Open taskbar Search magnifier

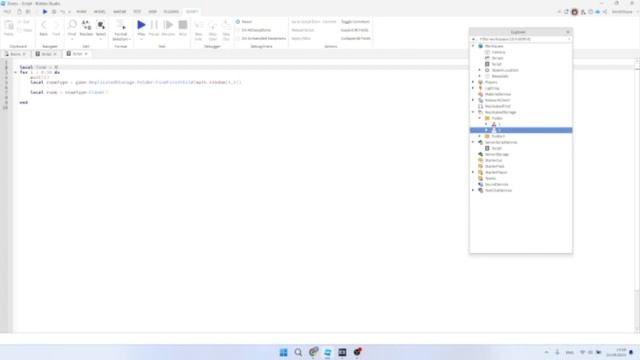click(298, 352)
